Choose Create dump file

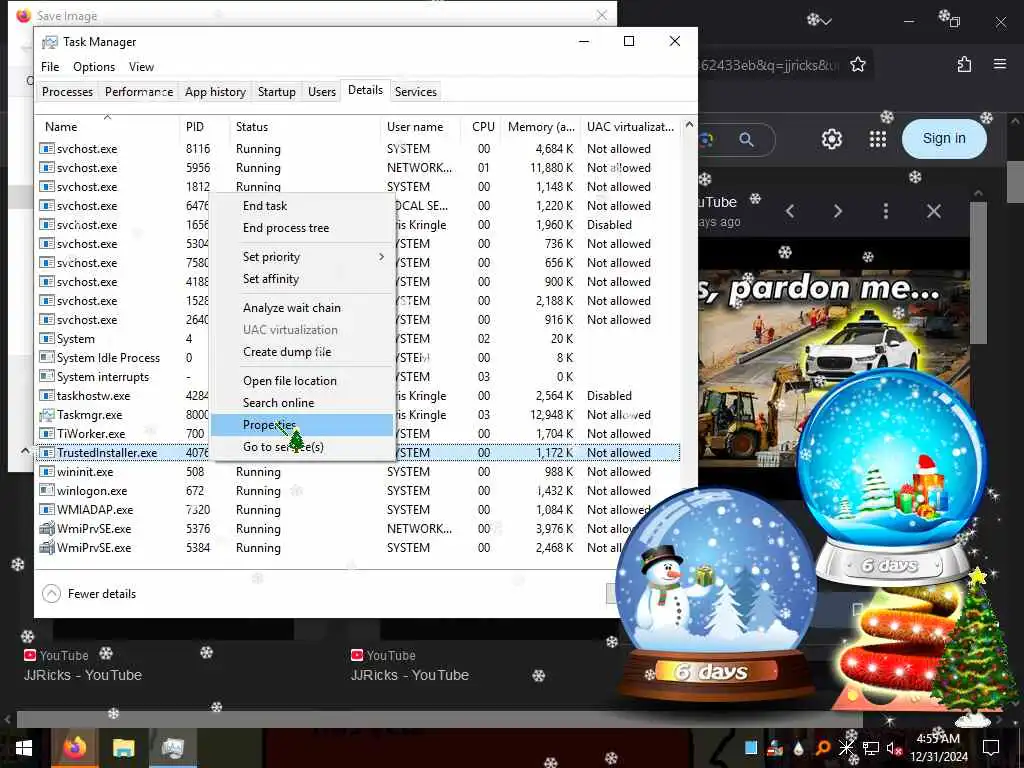click(287, 352)
